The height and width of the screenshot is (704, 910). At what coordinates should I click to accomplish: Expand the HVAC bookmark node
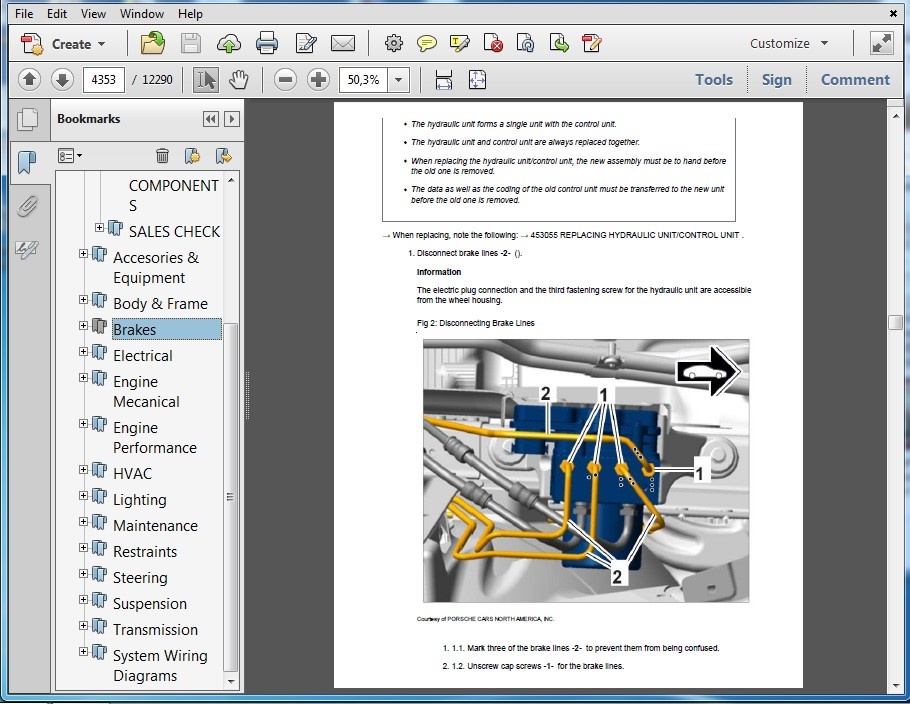tap(84, 470)
